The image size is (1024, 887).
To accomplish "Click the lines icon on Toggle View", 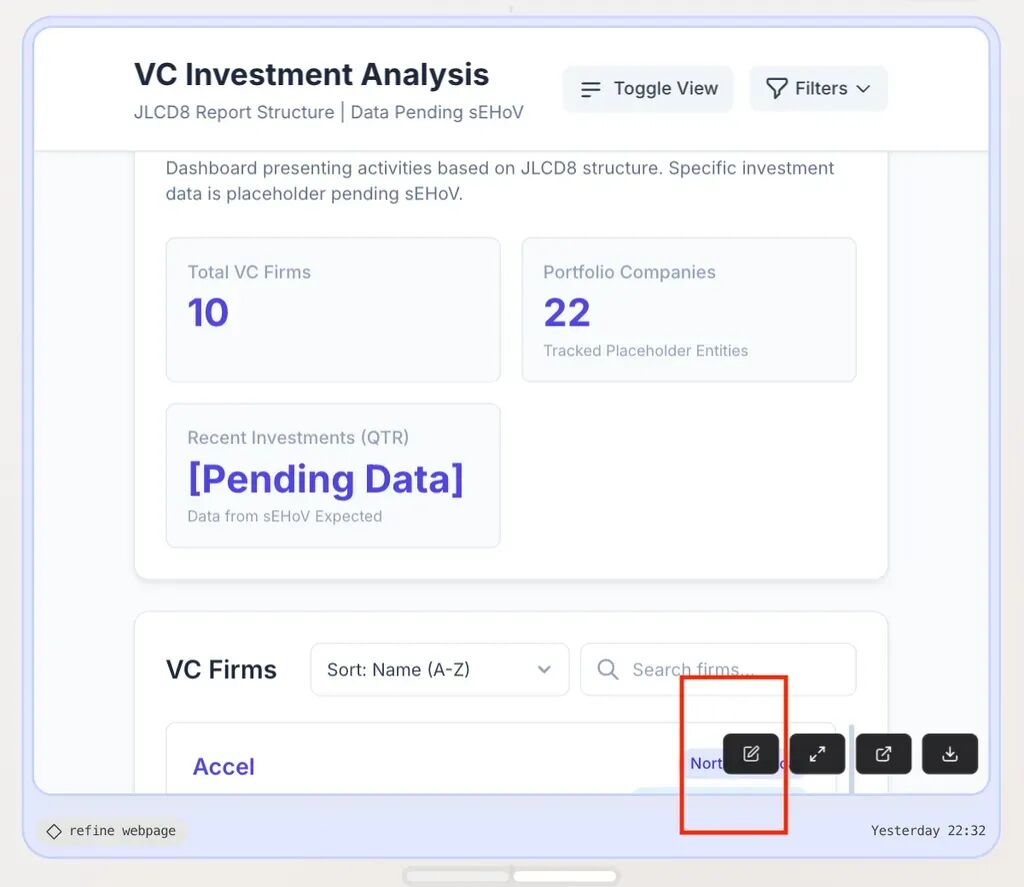I will tap(590, 89).
